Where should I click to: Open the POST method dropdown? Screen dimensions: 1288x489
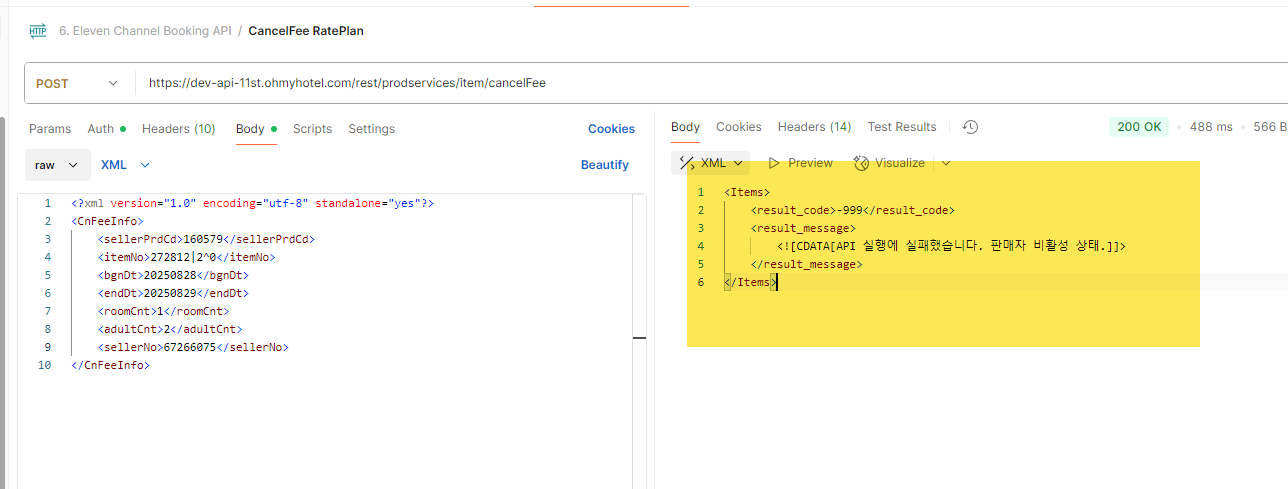(x=78, y=84)
